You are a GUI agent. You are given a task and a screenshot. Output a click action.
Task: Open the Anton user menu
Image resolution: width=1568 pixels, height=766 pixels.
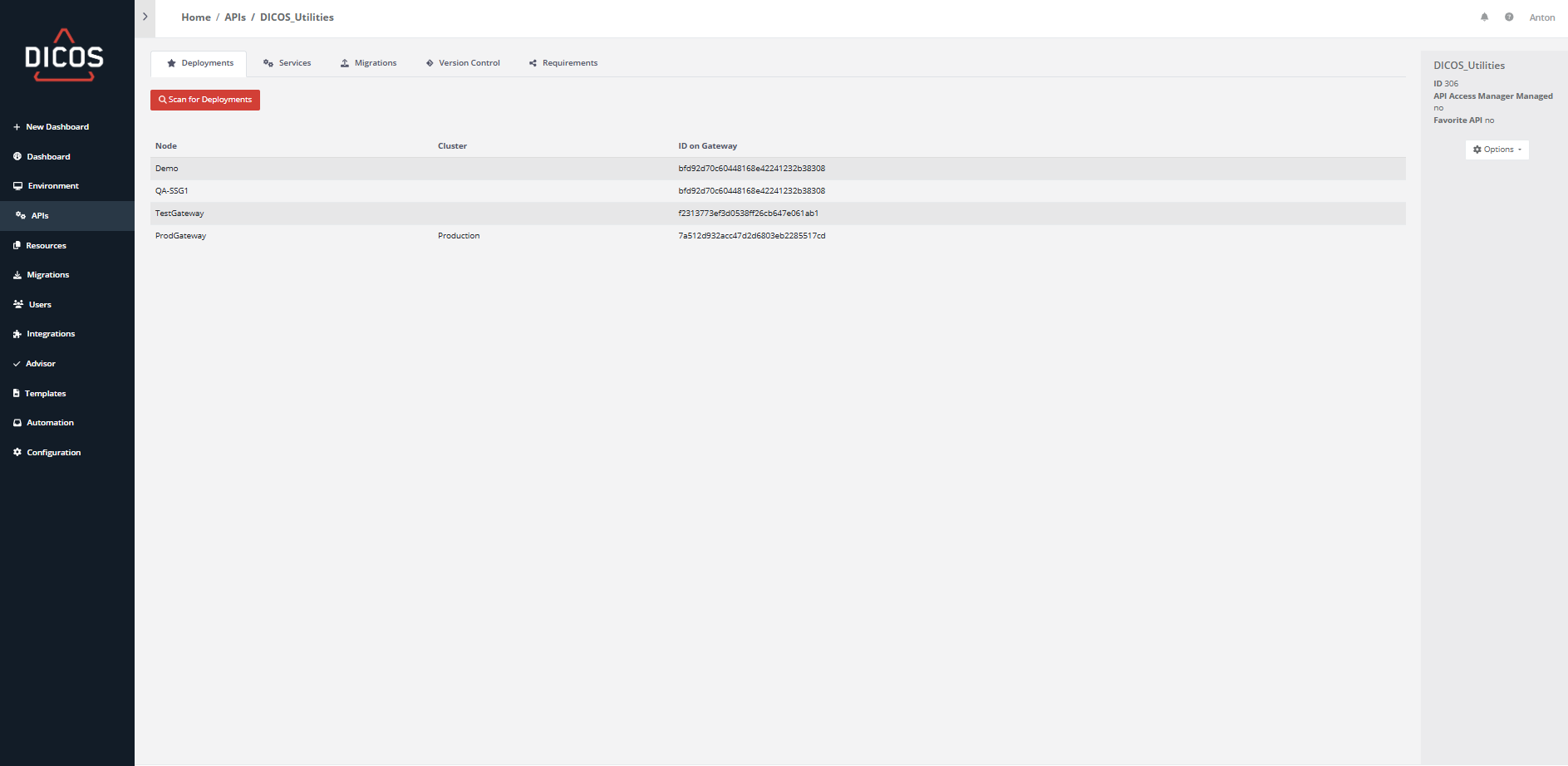tap(1541, 17)
